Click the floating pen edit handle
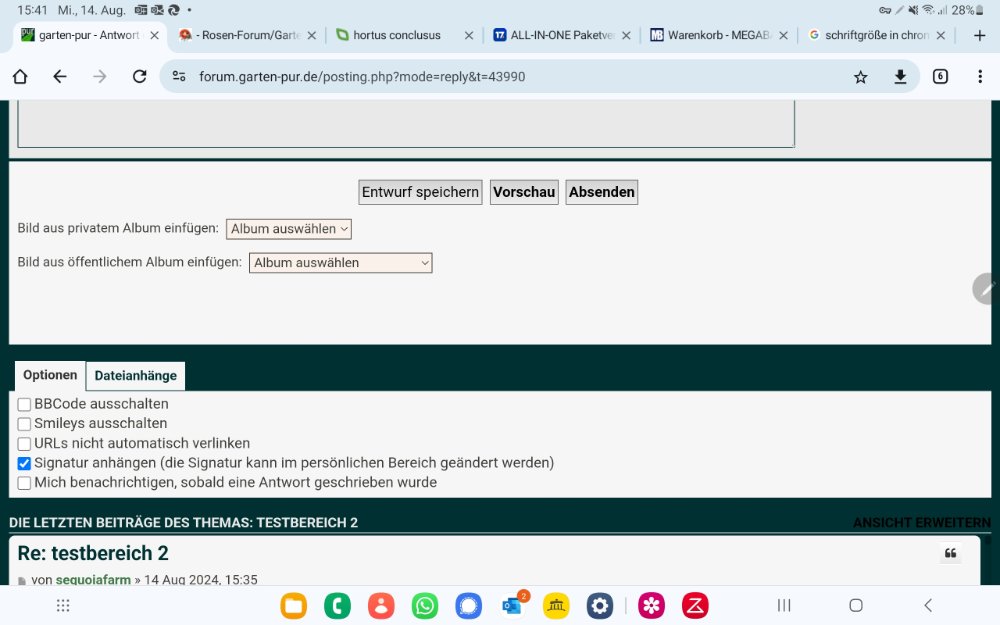Screen dimensions: 1000x625 986,288
